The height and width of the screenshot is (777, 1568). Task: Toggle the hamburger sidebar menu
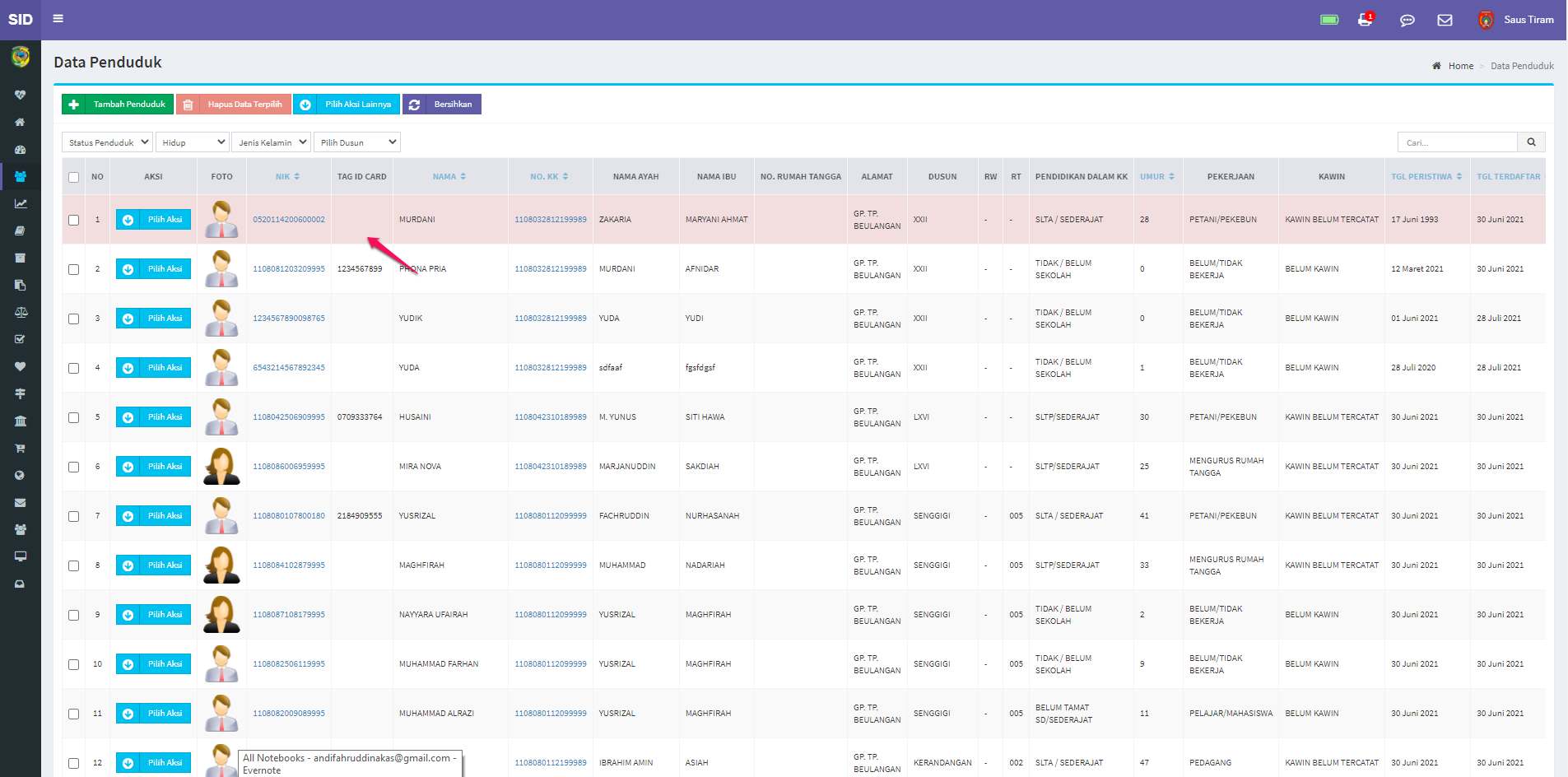58,18
